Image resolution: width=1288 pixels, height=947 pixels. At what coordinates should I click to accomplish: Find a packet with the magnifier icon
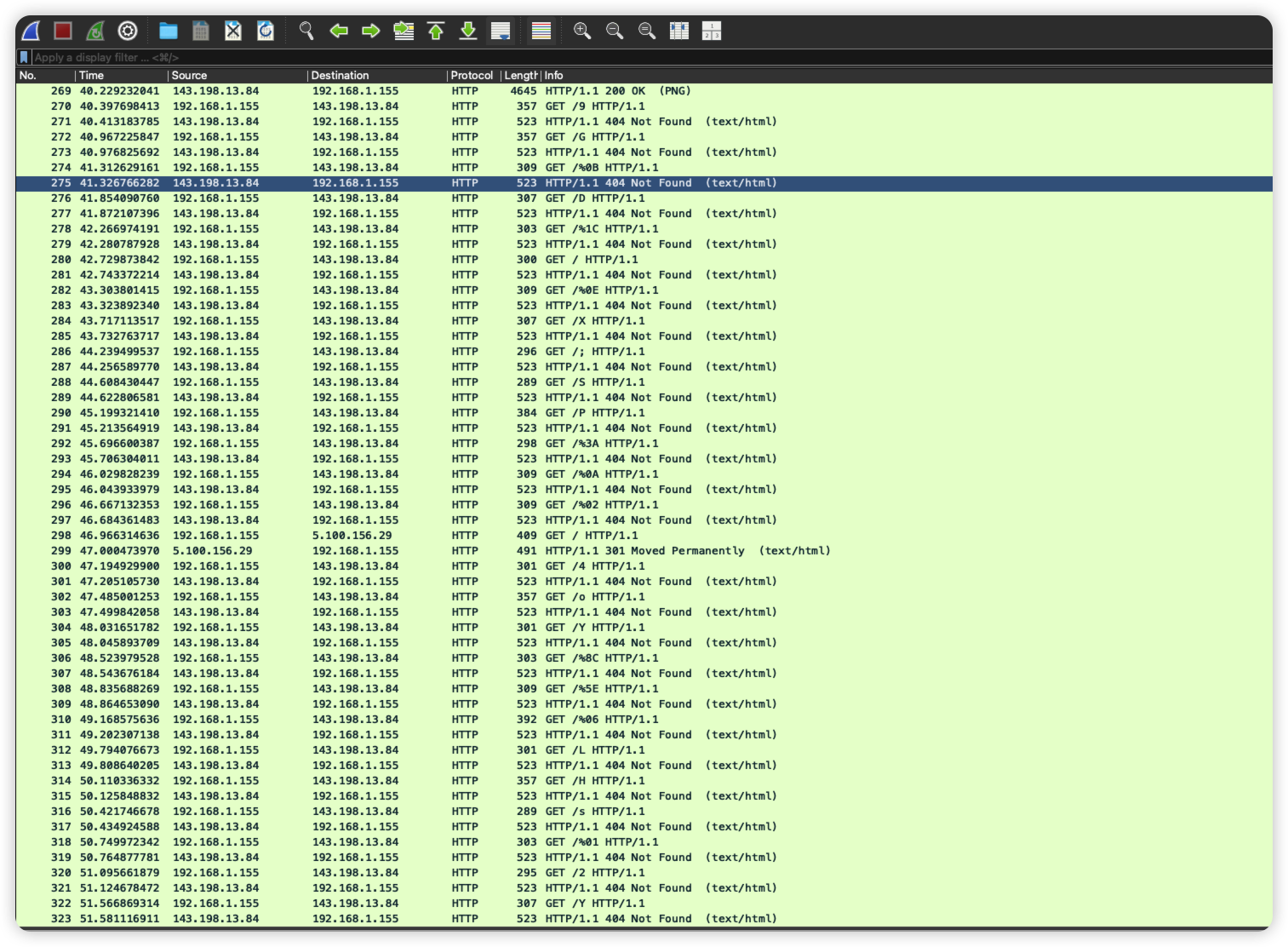(x=306, y=32)
